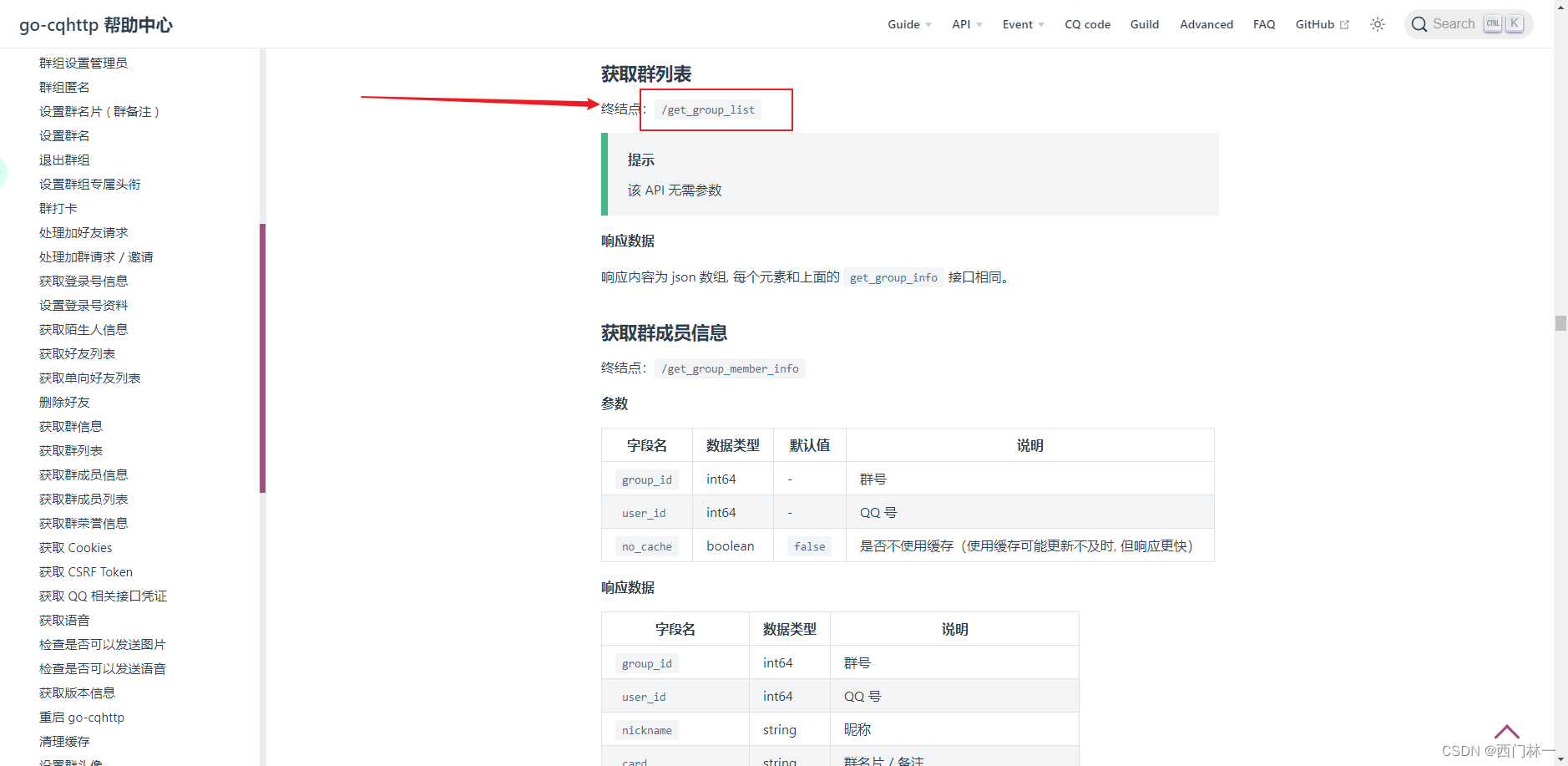Open 处理加好友请求 sidebar entry
This screenshot has height=766, width=1568.
(x=83, y=232)
